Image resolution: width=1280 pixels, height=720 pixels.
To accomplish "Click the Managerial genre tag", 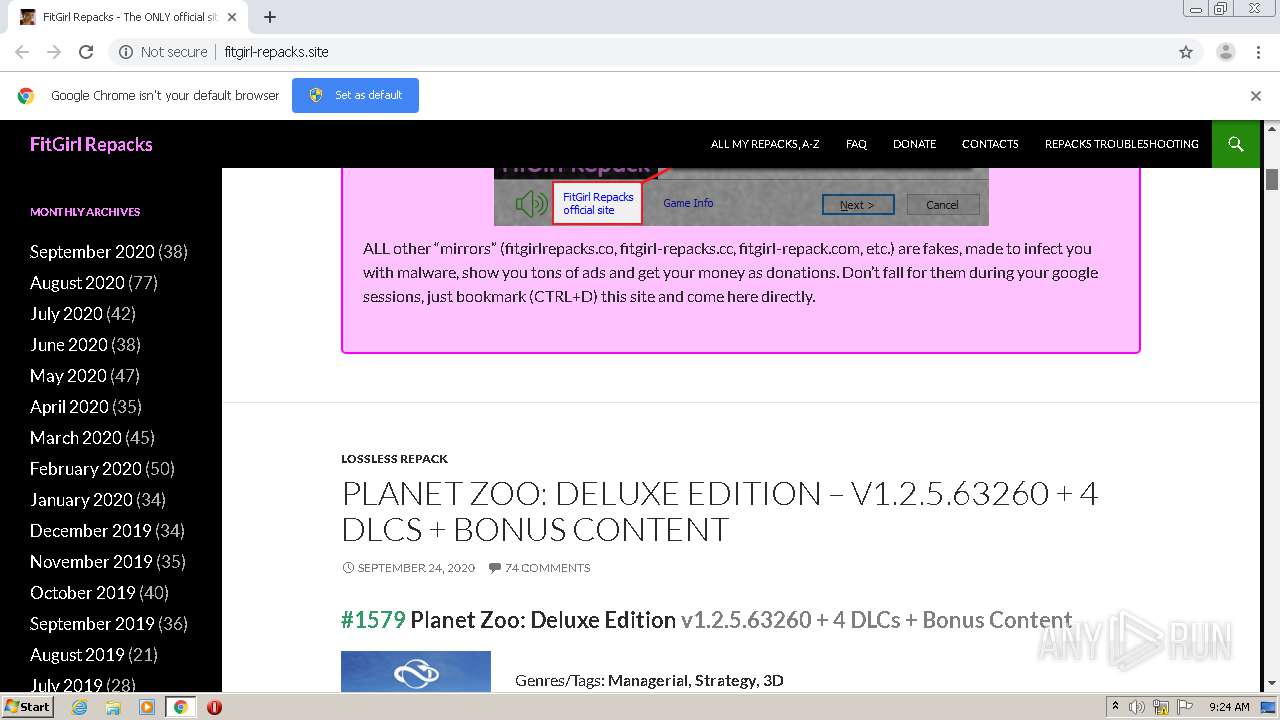I will [647, 681].
